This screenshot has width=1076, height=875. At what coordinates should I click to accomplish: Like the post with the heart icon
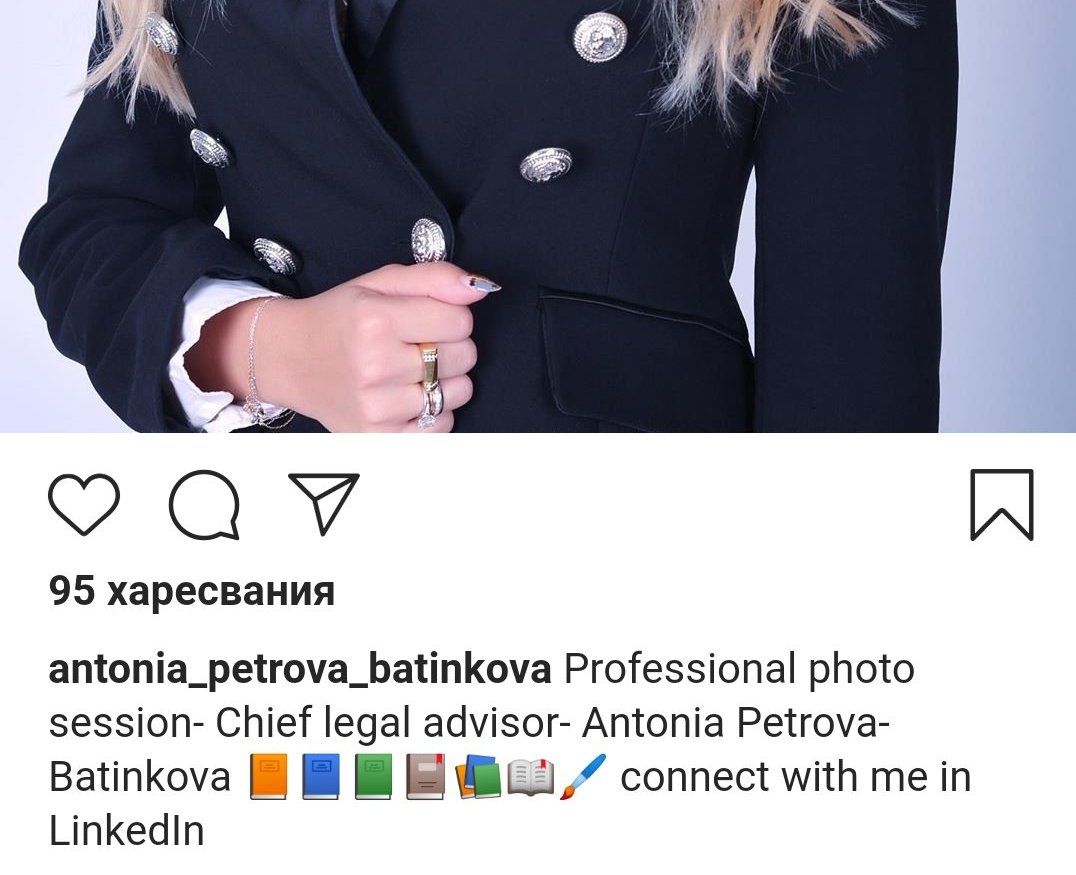[x=84, y=504]
